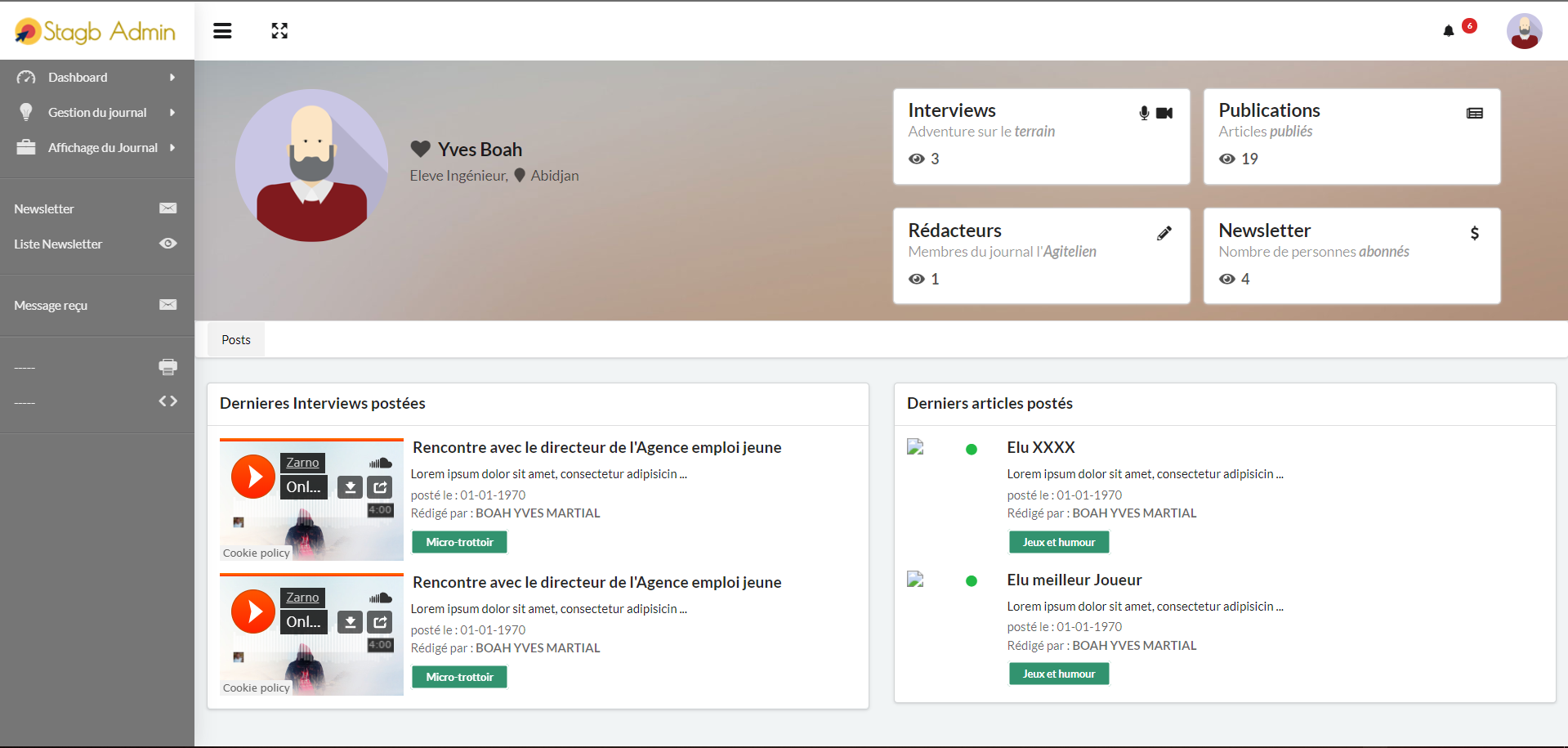
Task: Click Jeux et humour under Elu meilleur Joueur
Action: (1059, 674)
